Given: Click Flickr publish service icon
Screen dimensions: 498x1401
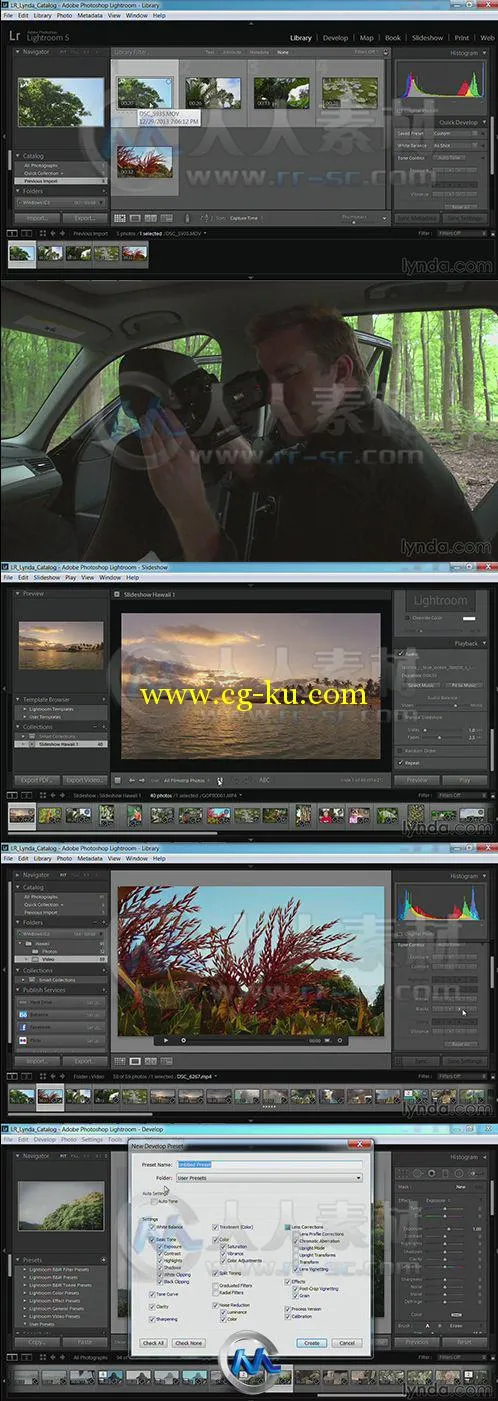Looking at the screenshot, I should (x=21, y=1041).
